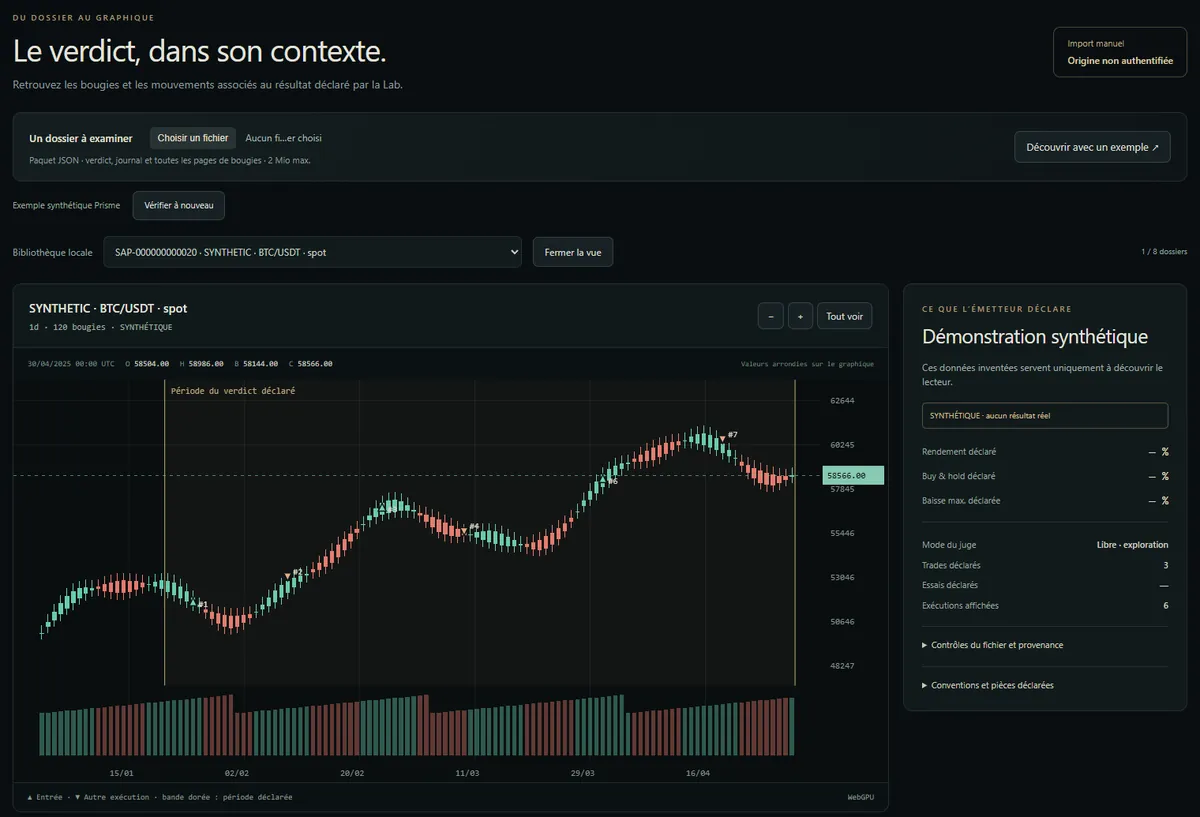Open Découvrir avec un exemple

click(x=1092, y=147)
